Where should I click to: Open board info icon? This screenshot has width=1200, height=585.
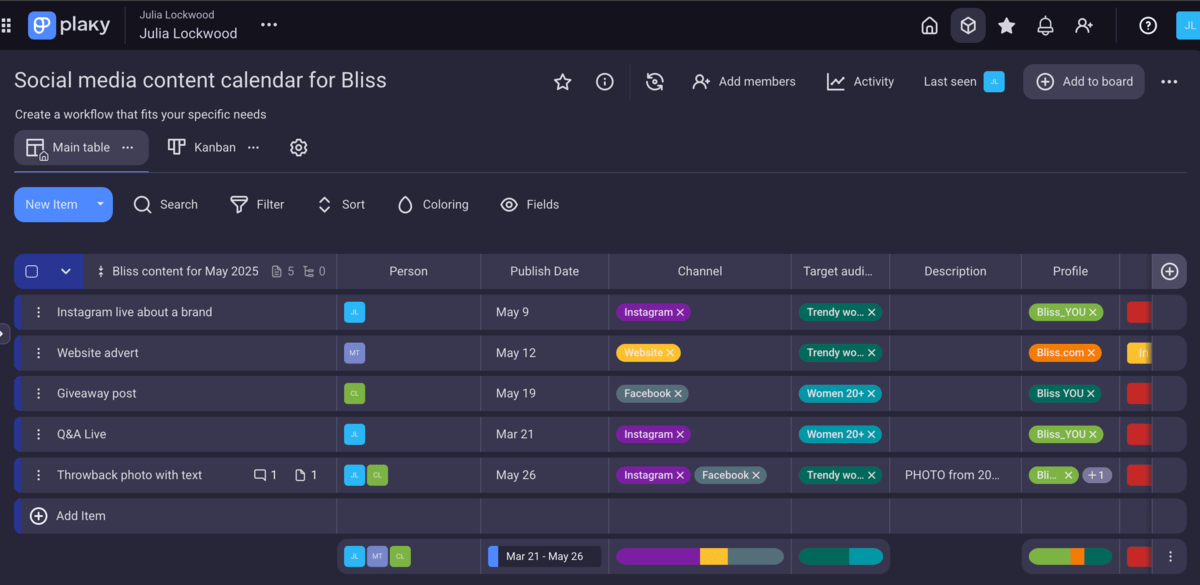[605, 82]
